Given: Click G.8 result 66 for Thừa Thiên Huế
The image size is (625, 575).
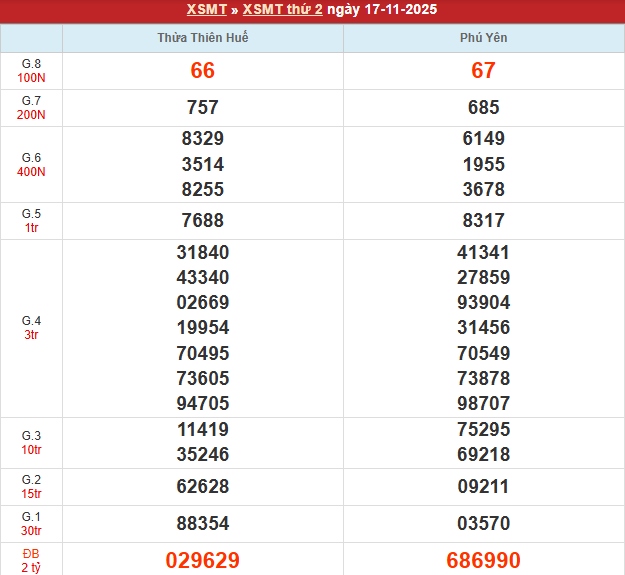Looking at the screenshot, I should click(x=202, y=71).
